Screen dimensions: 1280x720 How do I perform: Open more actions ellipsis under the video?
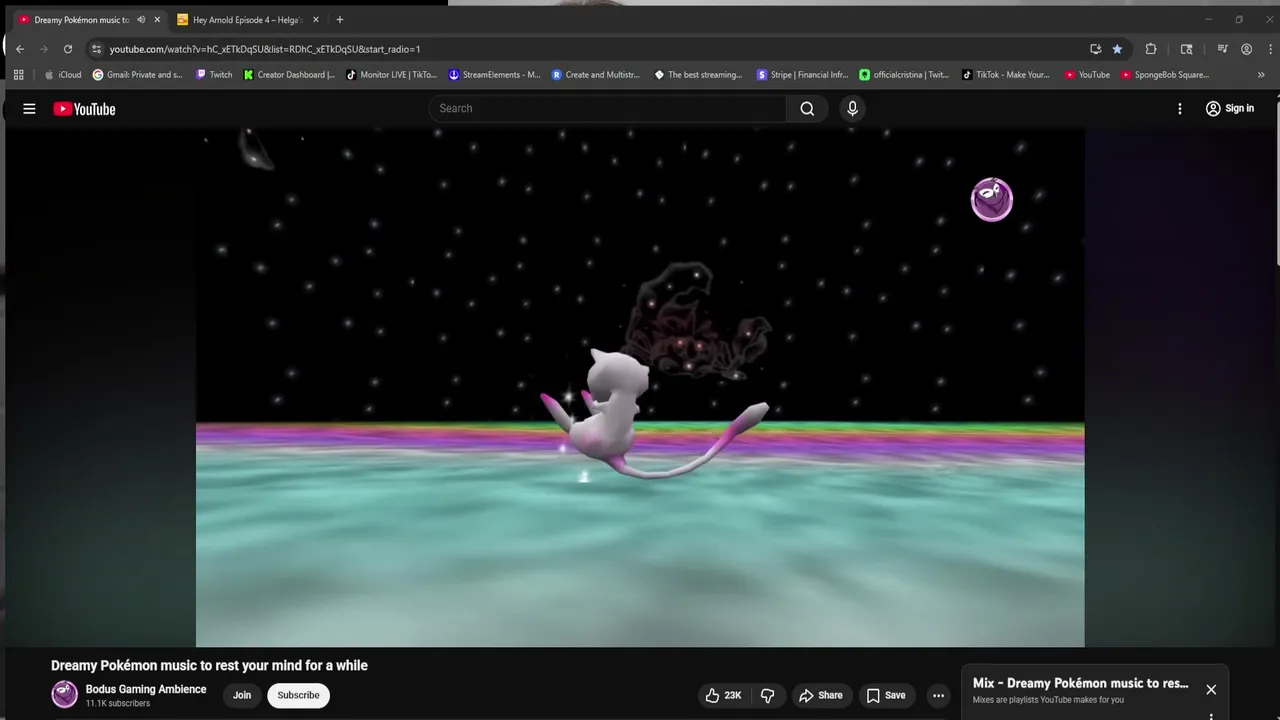(938, 695)
